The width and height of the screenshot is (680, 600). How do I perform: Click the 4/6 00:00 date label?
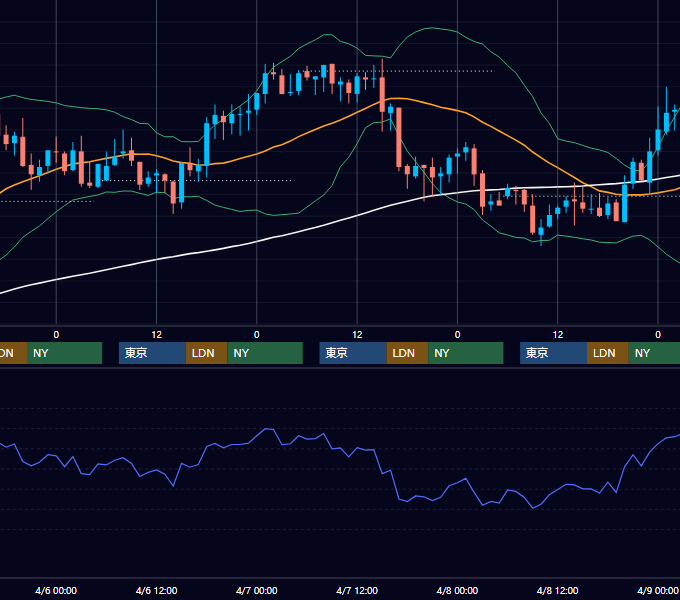coord(56,590)
